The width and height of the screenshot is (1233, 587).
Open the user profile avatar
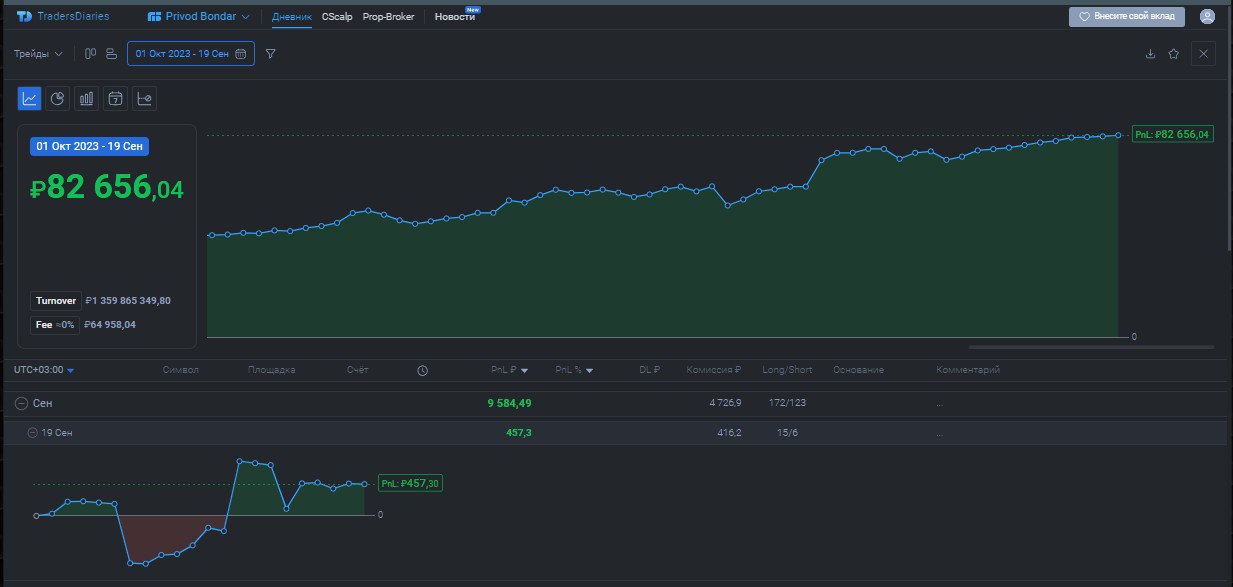[x=1207, y=17]
